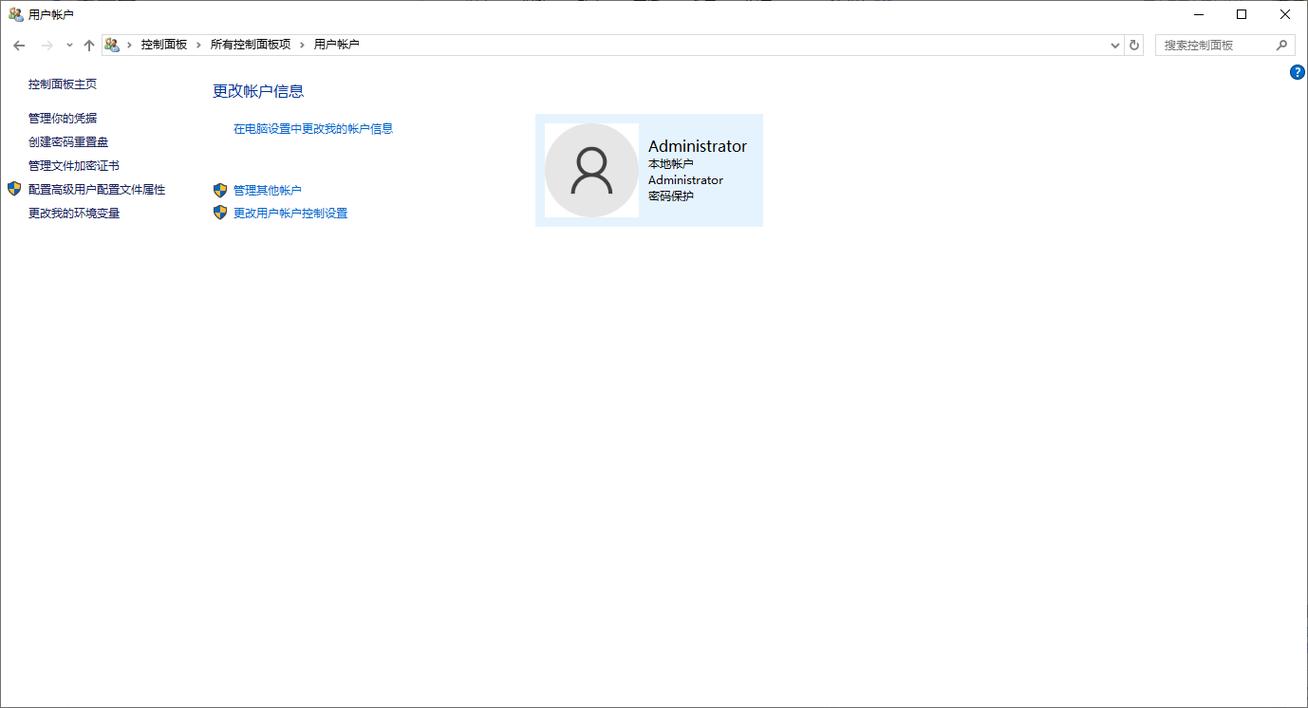Image resolution: width=1308 pixels, height=708 pixels.
Task: Click 创建密码重置盘 link
Action: pos(68,142)
